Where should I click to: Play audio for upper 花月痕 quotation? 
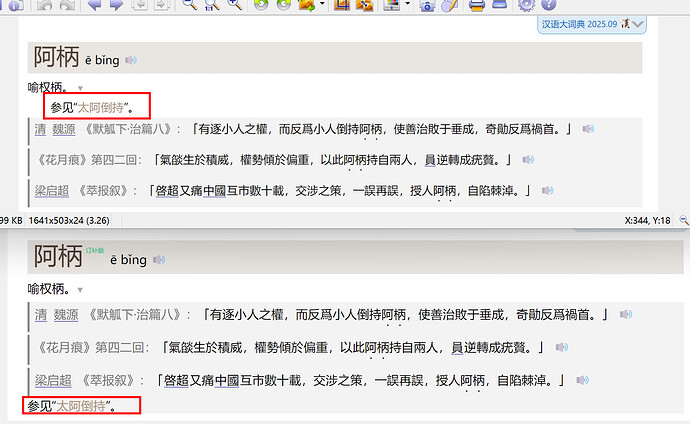coord(528,160)
